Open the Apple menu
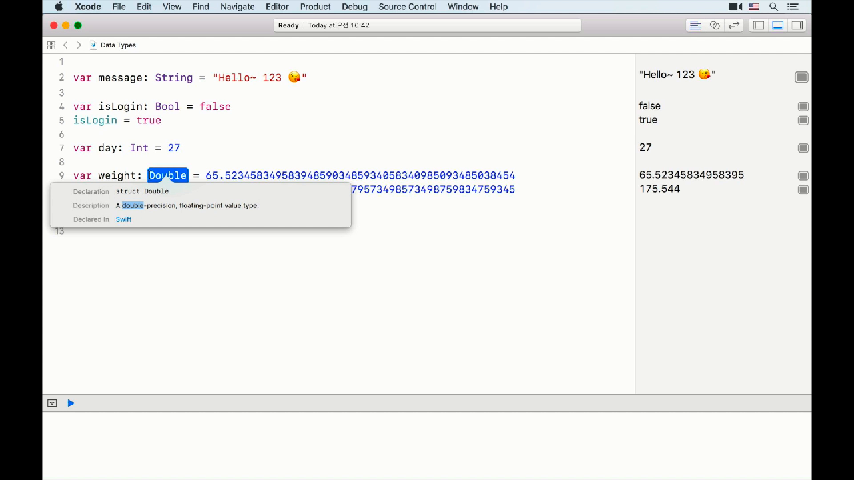The height and width of the screenshot is (480, 854). pyautogui.click(x=59, y=7)
